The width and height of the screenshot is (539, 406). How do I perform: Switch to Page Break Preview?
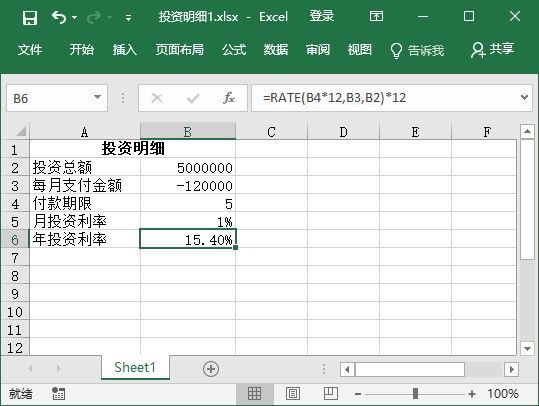pyautogui.click(x=331, y=393)
